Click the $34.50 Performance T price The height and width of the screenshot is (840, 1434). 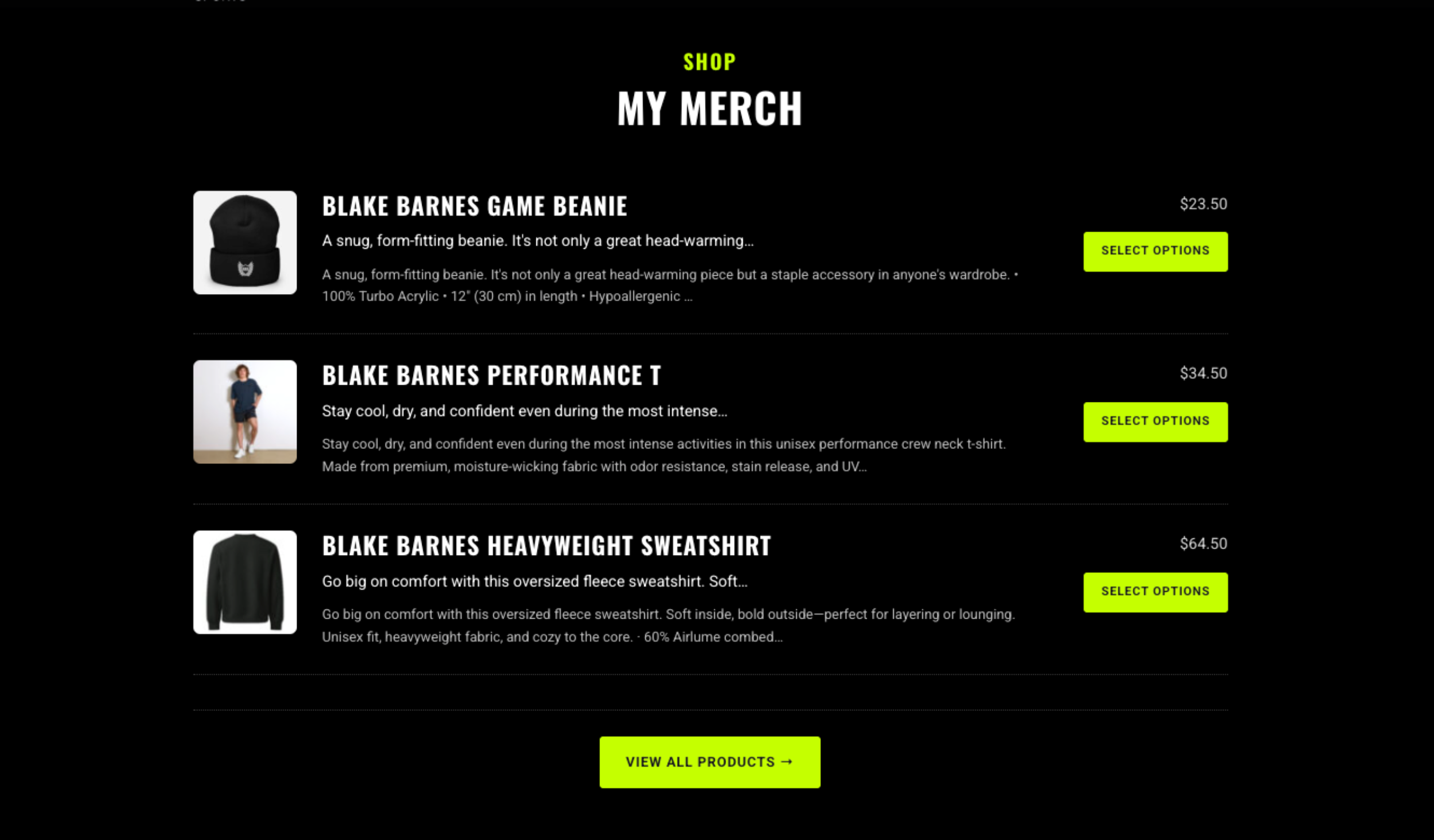point(1203,373)
